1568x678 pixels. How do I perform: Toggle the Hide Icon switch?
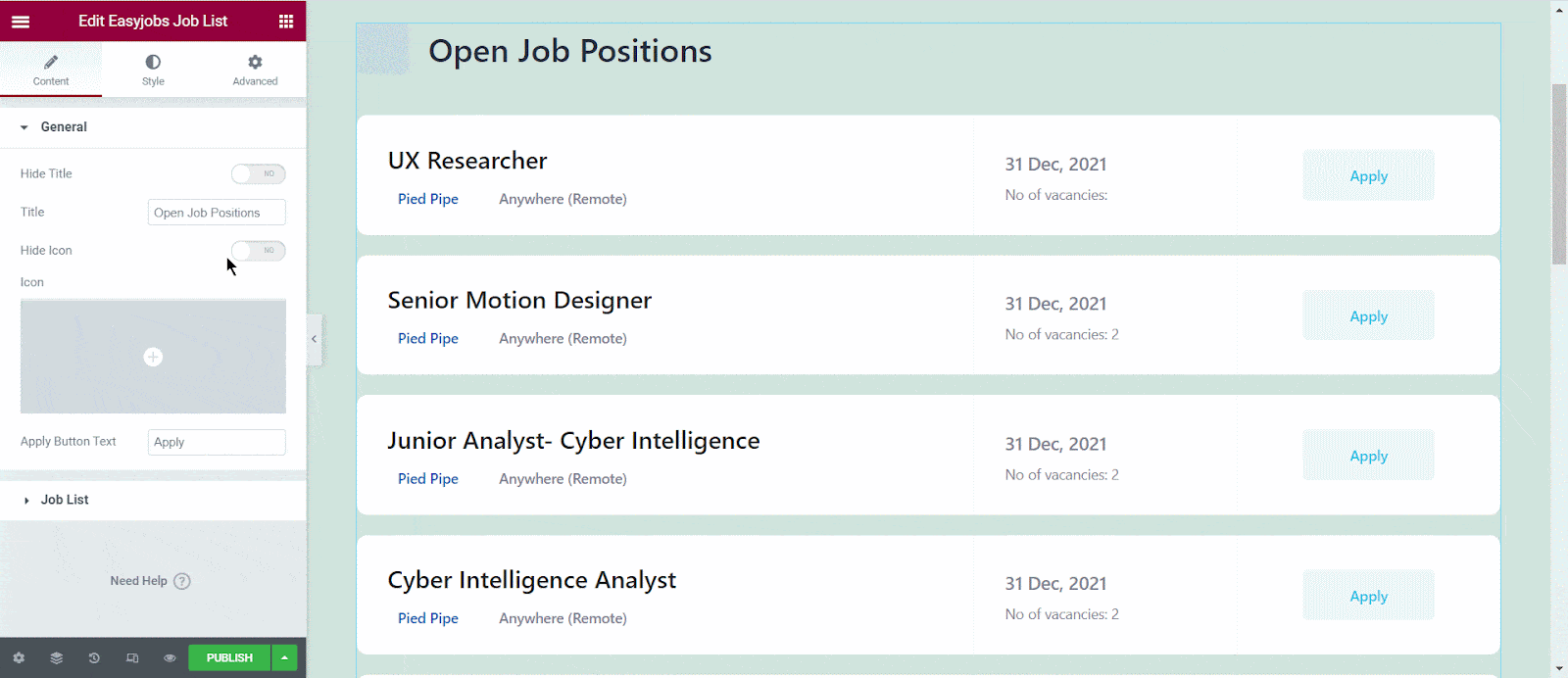click(258, 251)
